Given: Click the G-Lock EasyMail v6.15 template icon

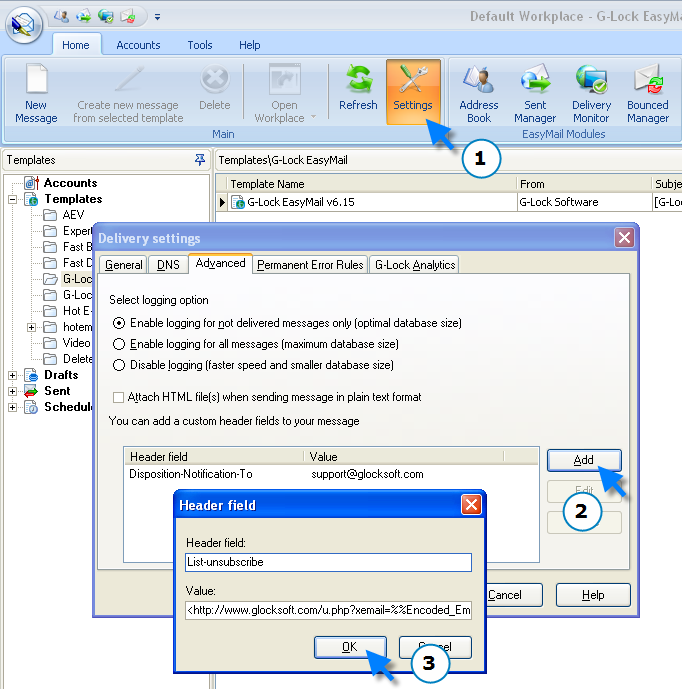Looking at the screenshot, I should [238, 202].
